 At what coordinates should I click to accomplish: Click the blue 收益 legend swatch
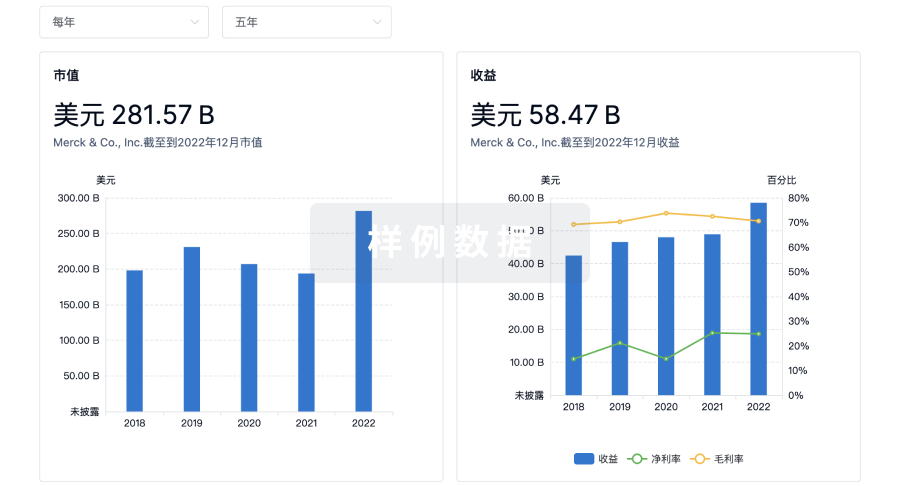click(584, 459)
